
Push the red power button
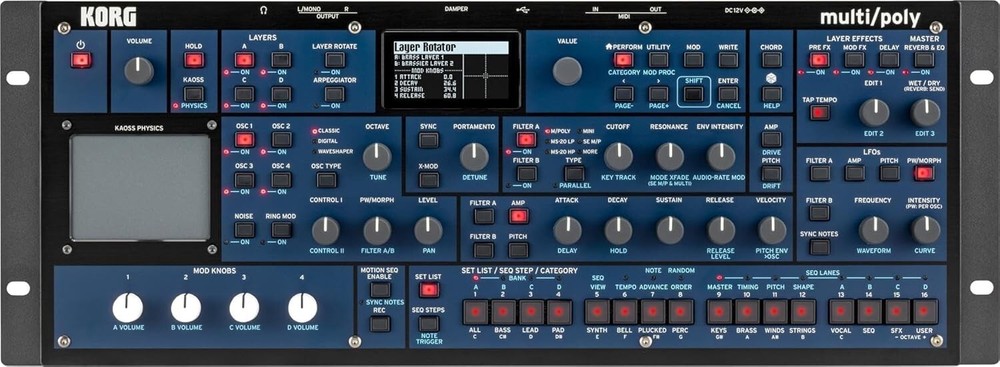(81, 60)
